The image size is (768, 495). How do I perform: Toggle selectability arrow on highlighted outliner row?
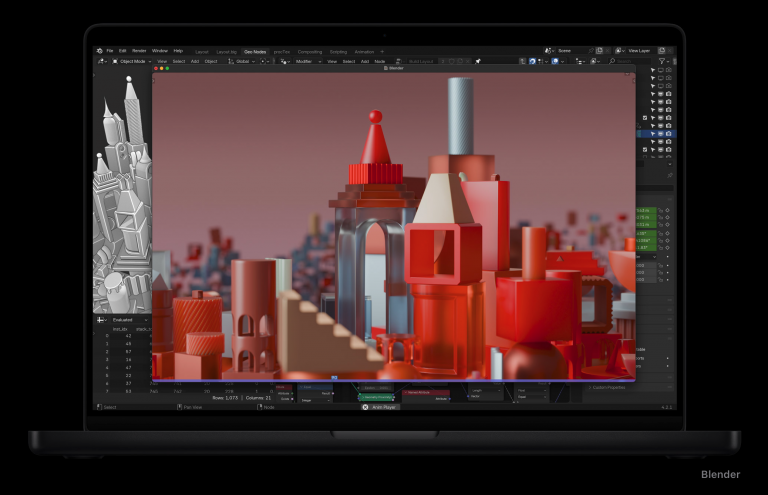pyautogui.click(x=653, y=133)
